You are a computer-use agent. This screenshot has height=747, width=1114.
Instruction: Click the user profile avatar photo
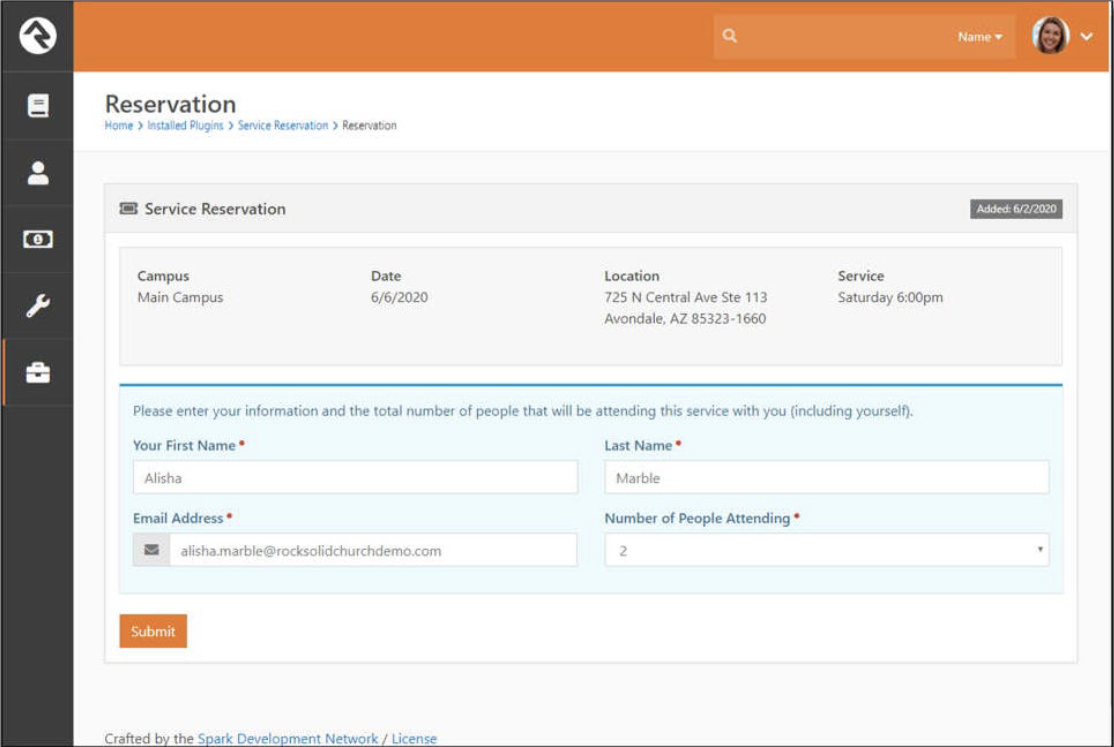[1050, 37]
